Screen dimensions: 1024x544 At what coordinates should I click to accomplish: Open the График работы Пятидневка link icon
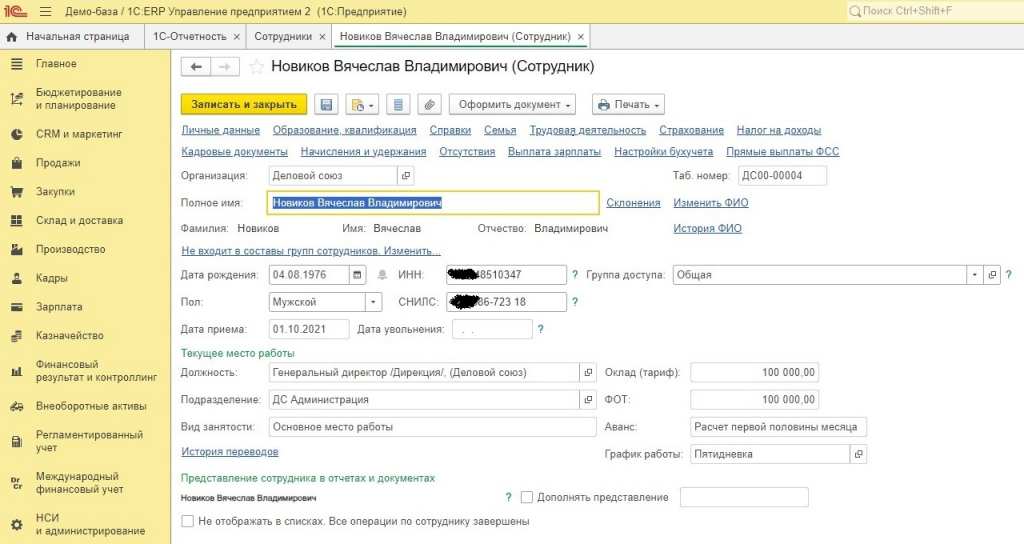859,454
